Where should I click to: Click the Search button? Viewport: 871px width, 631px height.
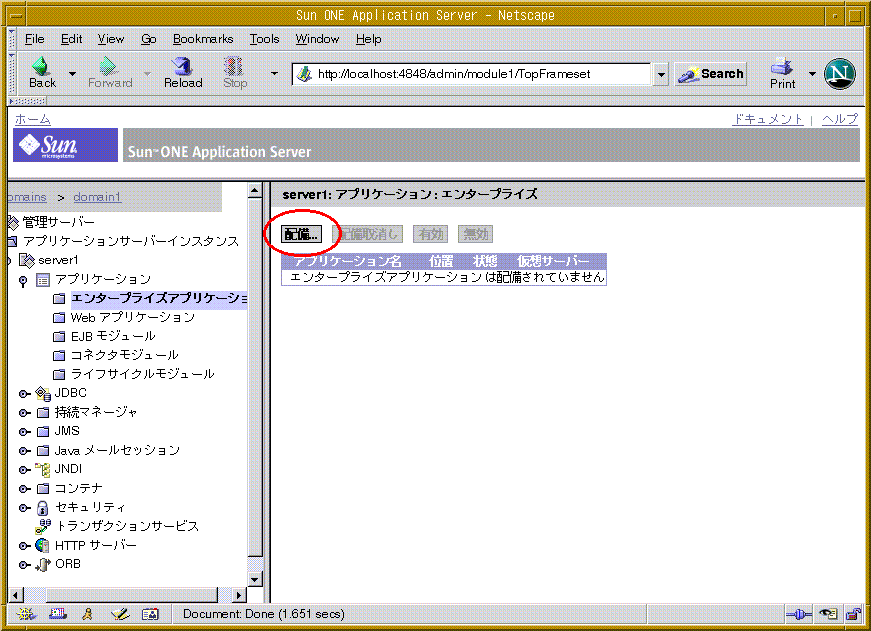pos(711,74)
